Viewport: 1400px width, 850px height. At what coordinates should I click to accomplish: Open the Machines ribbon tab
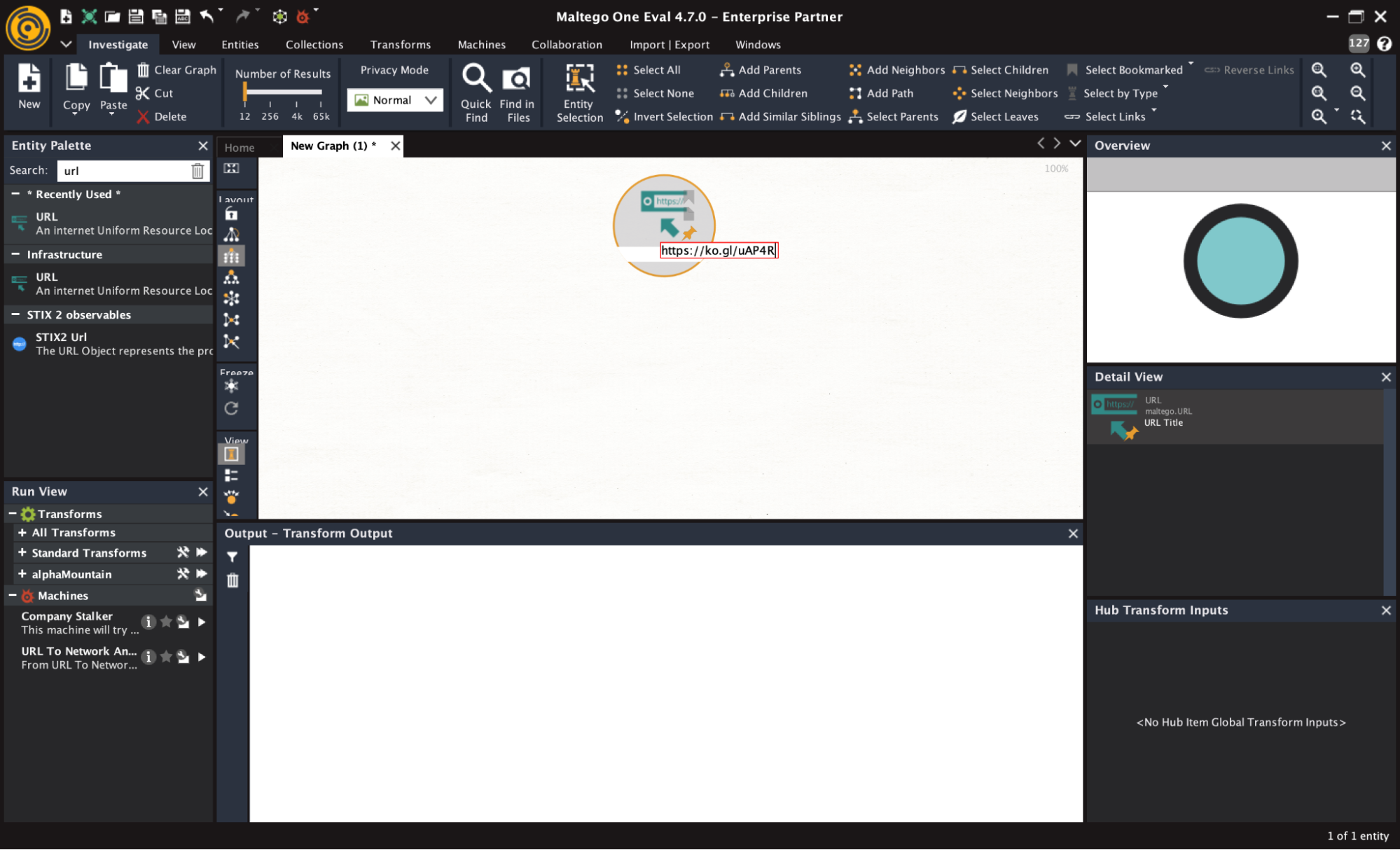tap(481, 44)
